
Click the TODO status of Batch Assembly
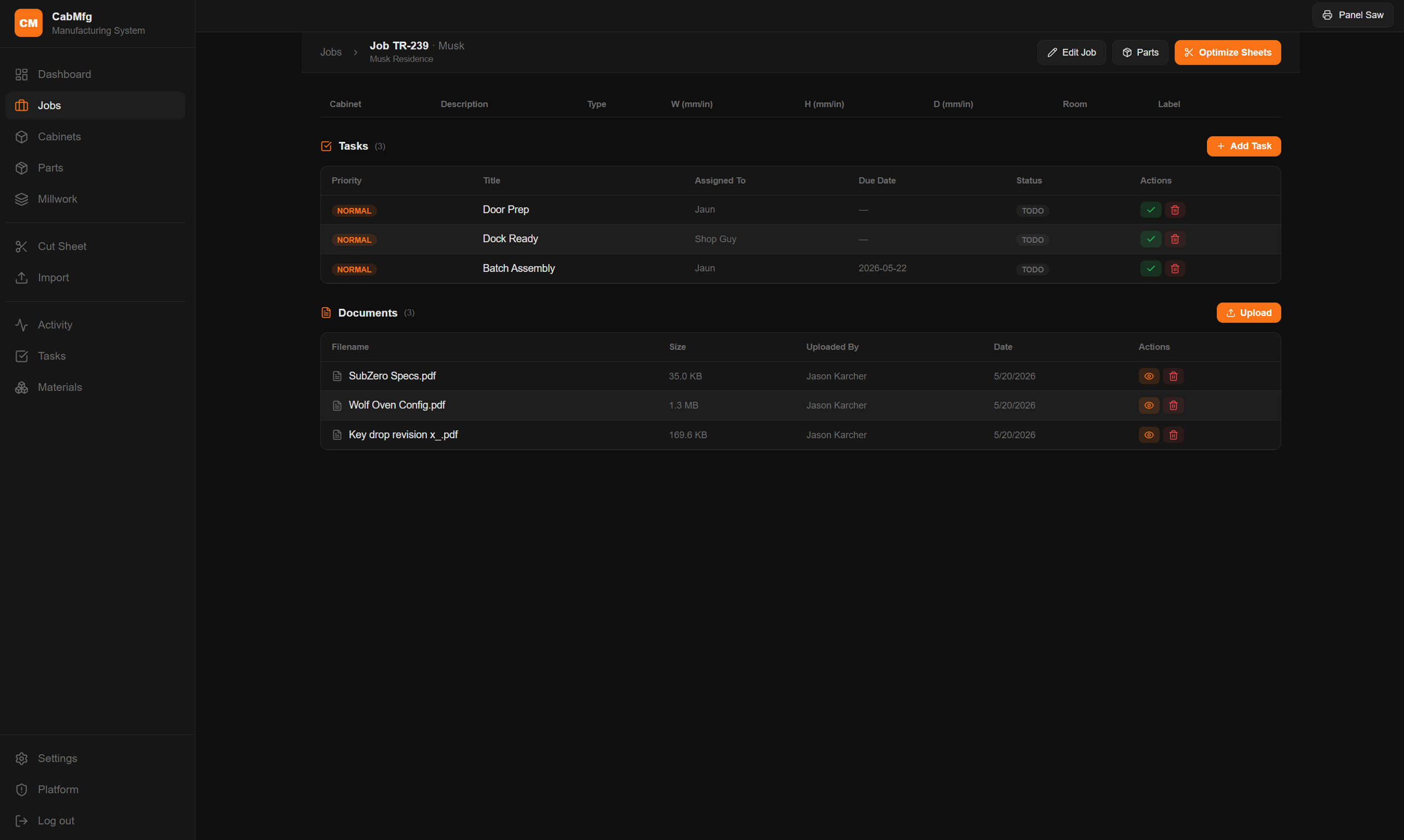[1032, 269]
